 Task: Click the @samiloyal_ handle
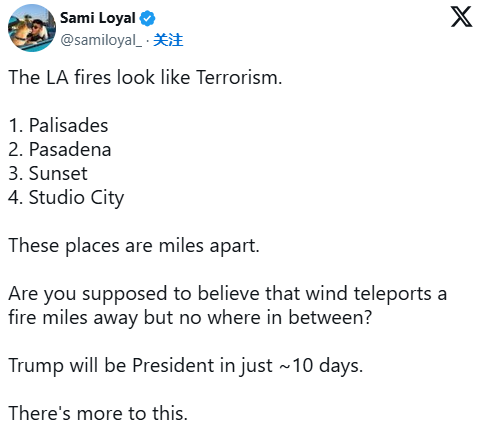point(101,40)
